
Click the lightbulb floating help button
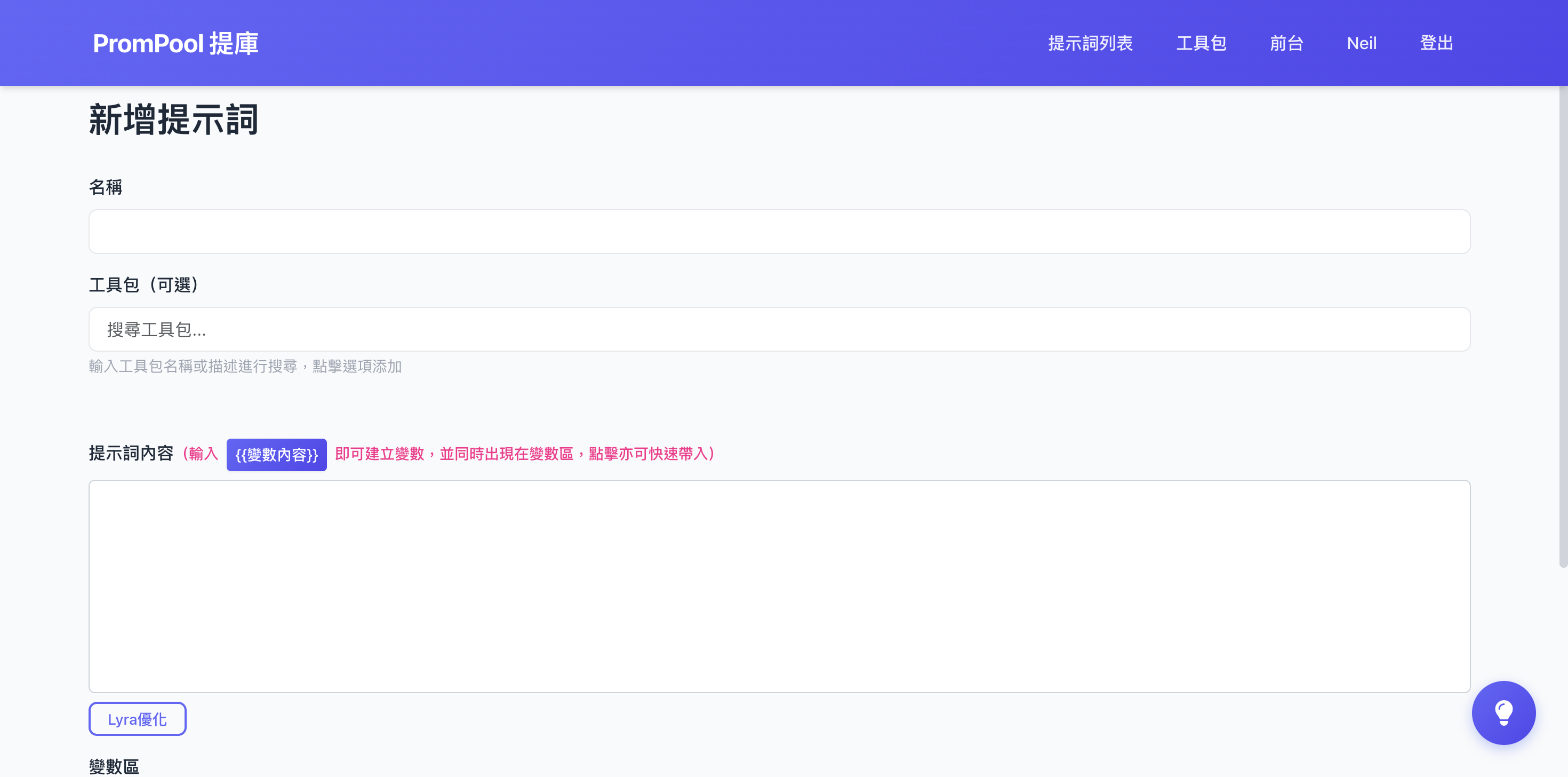[x=1503, y=712]
